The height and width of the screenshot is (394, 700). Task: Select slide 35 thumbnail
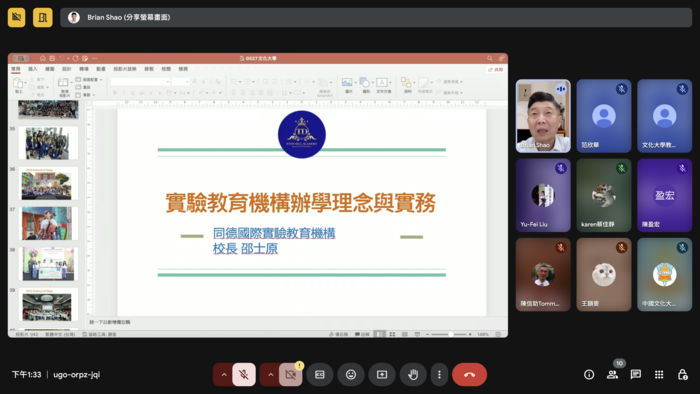pos(48,143)
